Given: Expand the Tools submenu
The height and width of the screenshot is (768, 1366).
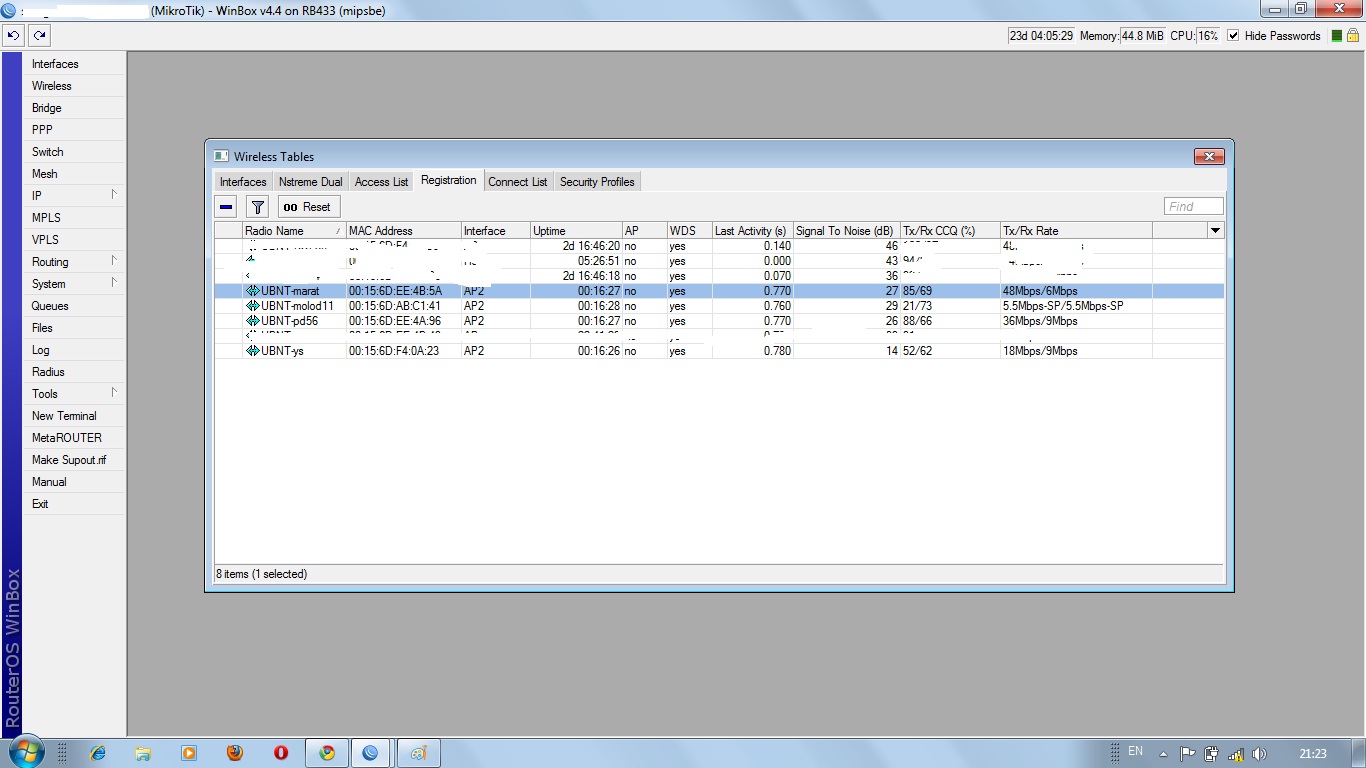Looking at the screenshot, I should 75,394.
